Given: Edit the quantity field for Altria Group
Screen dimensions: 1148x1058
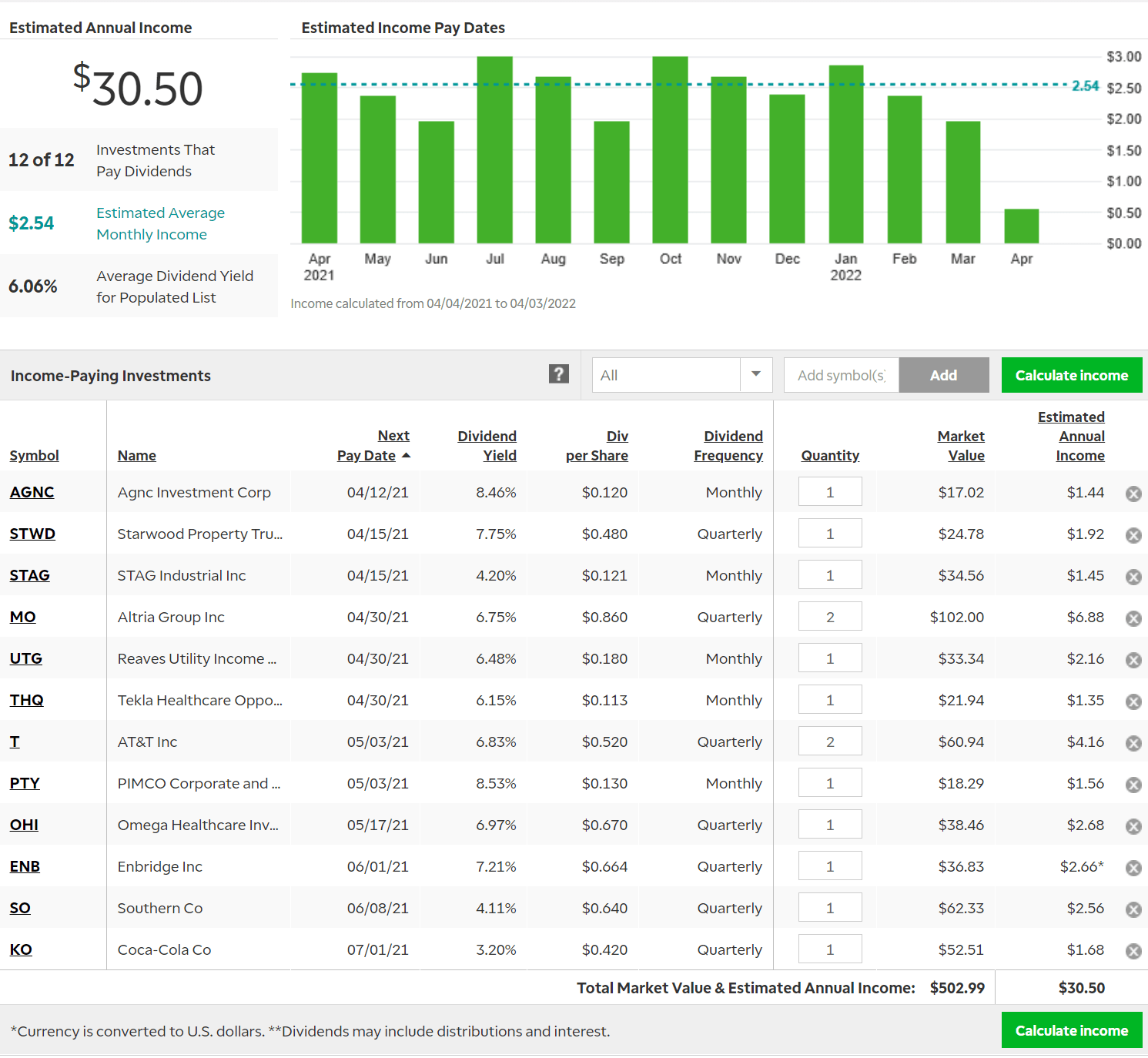Looking at the screenshot, I should [x=830, y=617].
